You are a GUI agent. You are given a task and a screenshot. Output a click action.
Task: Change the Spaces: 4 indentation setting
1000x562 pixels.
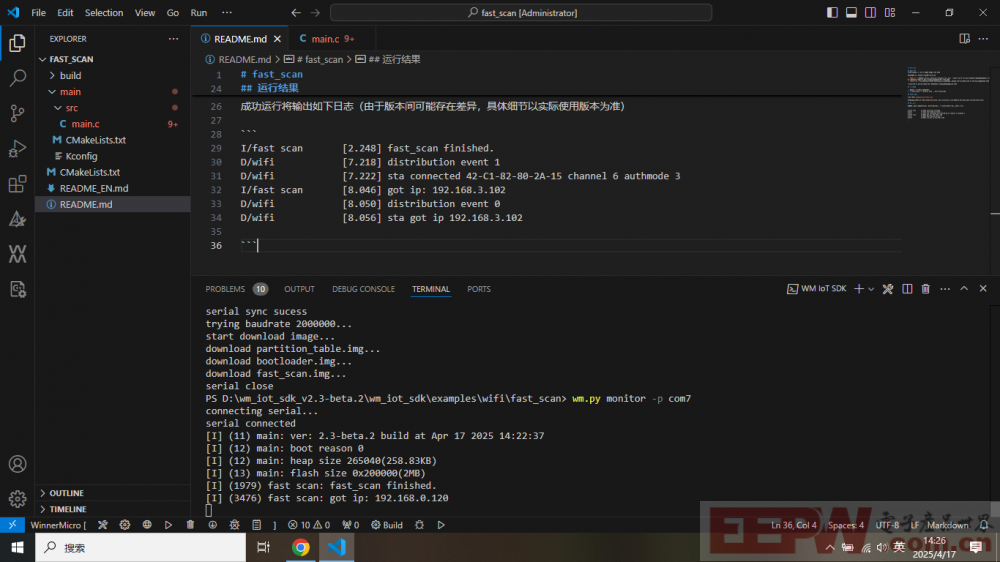(846, 525)
